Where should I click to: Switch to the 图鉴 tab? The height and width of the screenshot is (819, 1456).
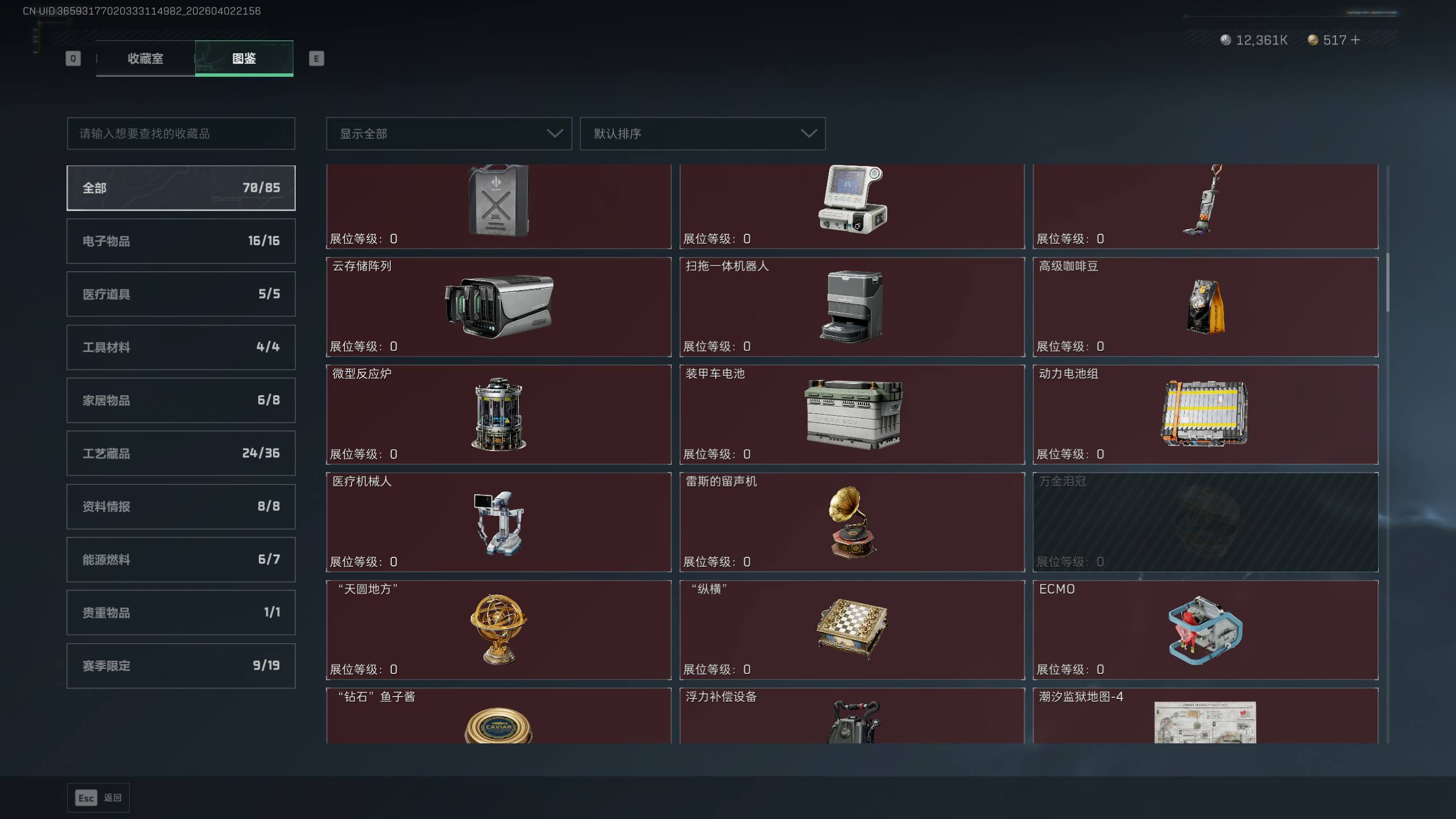click(x=244, y=59)
